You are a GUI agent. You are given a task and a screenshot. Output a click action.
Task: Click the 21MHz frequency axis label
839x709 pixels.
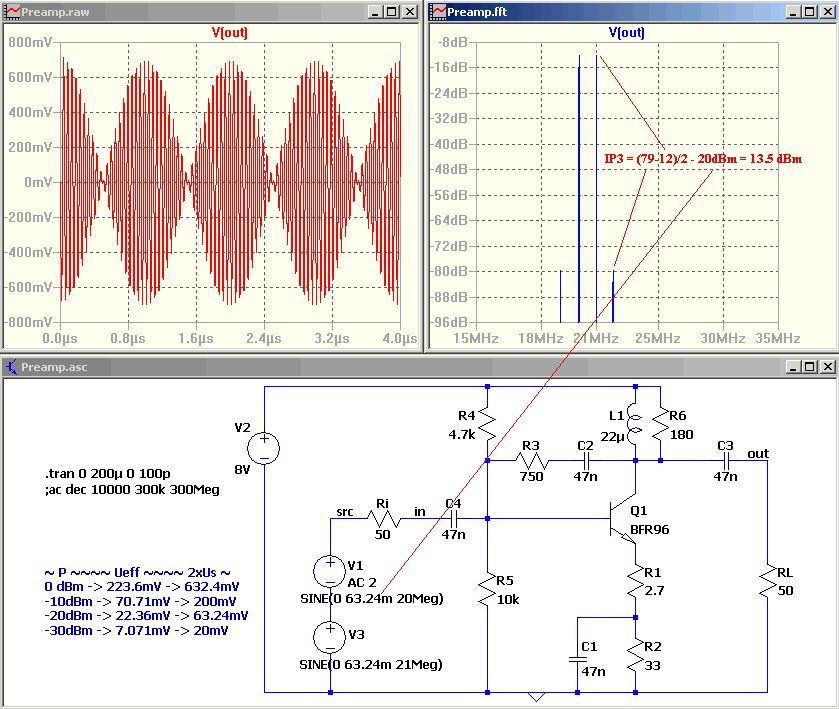596,338
